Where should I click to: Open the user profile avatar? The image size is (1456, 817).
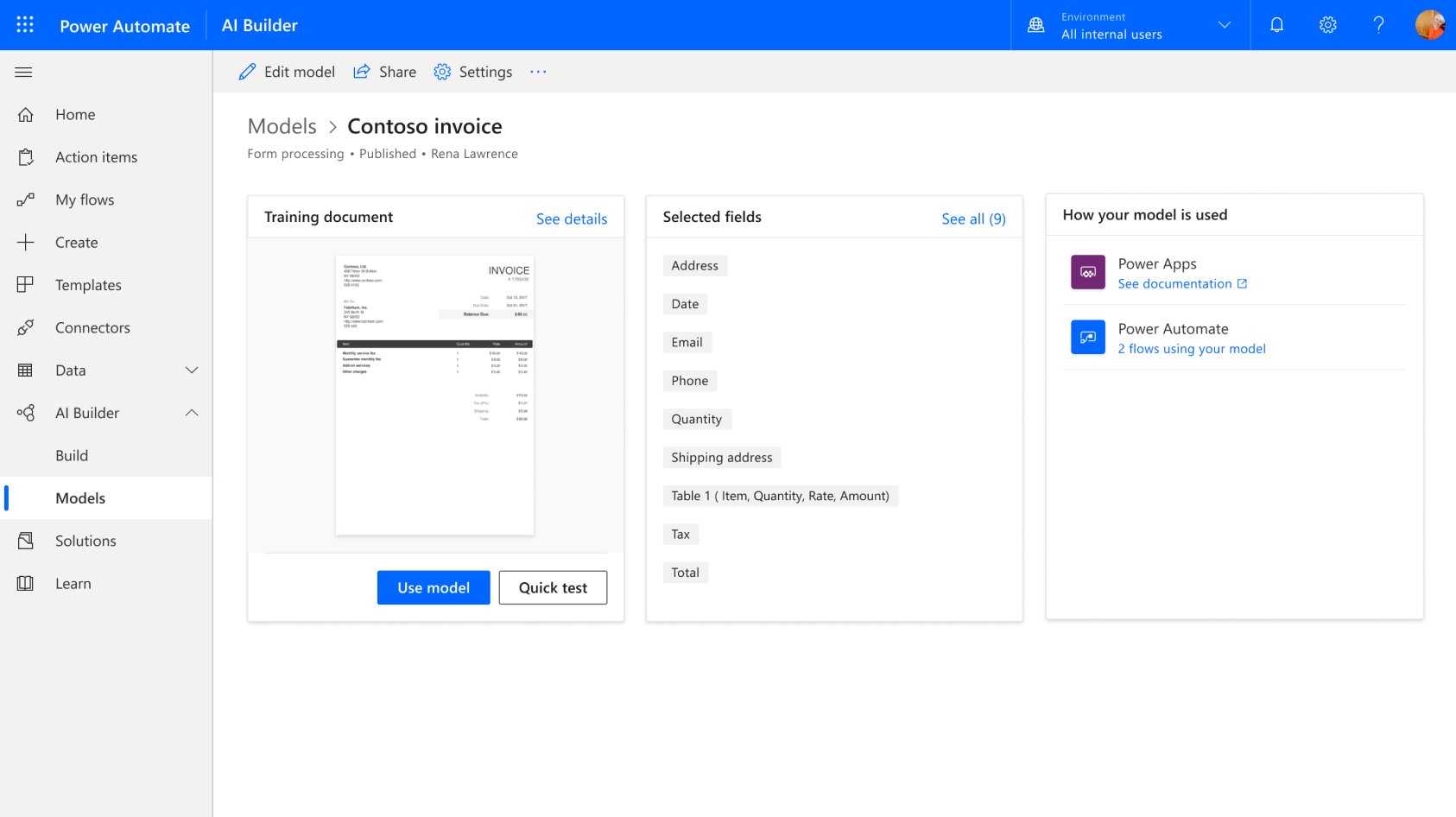pos(1430,25)
